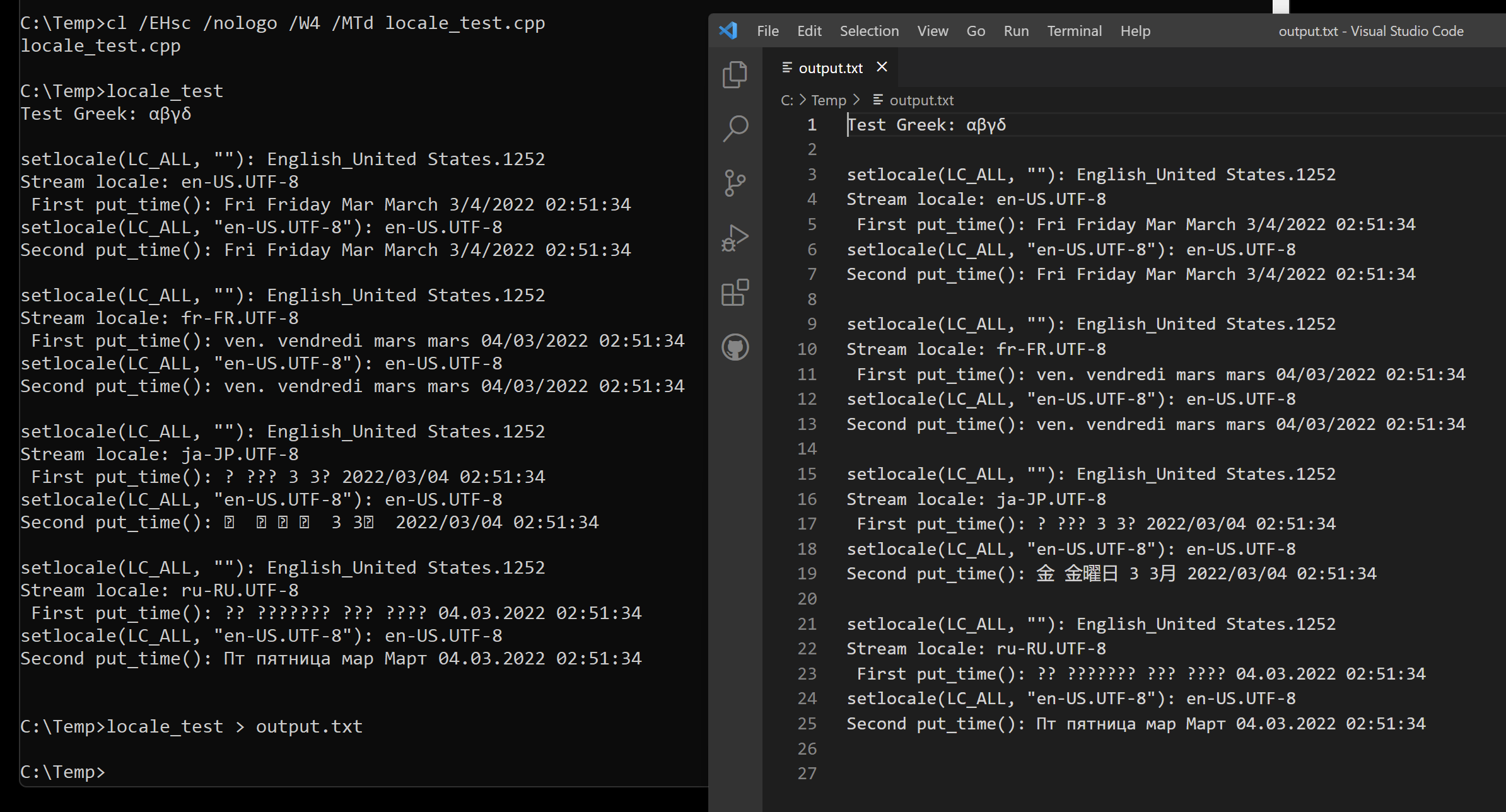Open the Run and Debug view
Viewport: 1506px width, 812px height.
pos(735,238)
